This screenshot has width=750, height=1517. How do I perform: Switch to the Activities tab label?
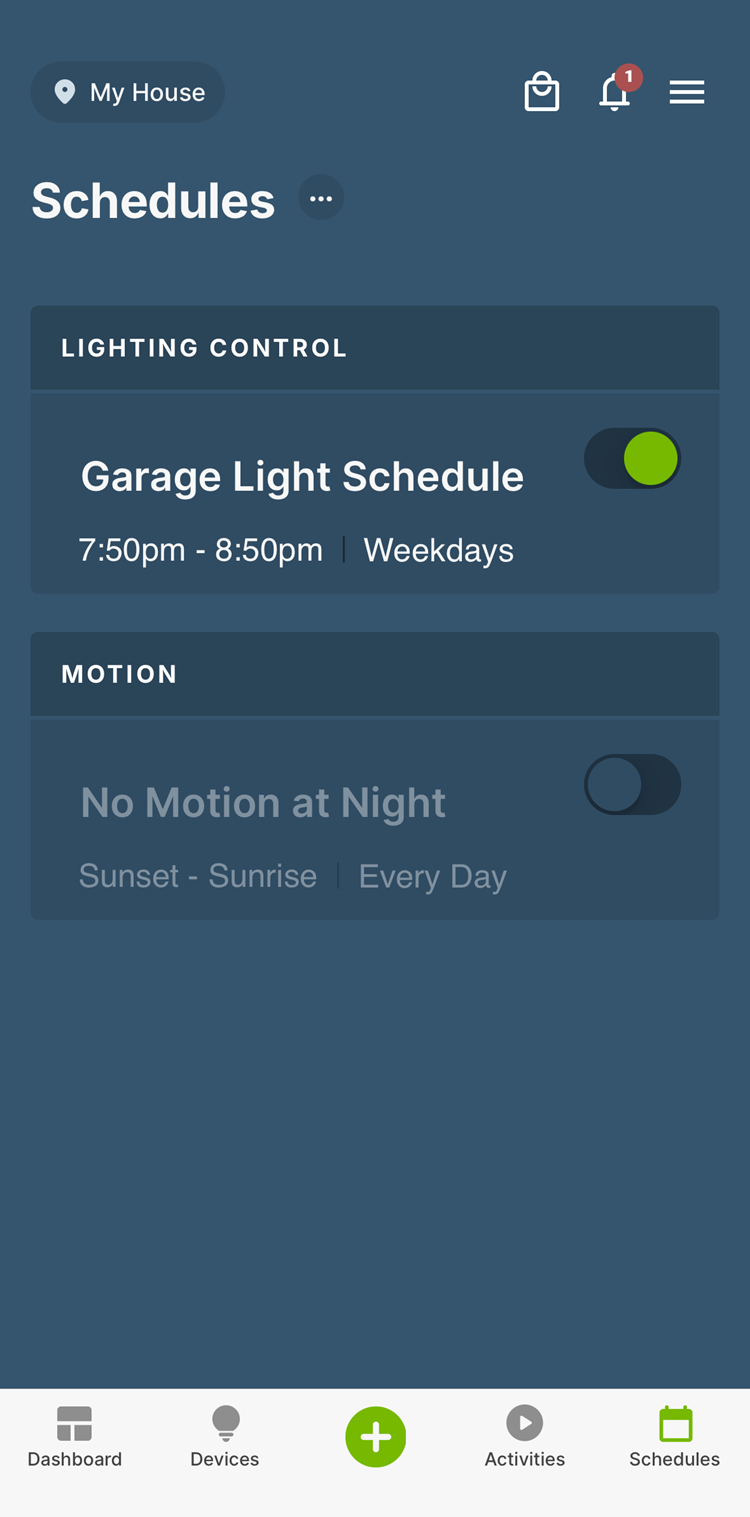524,1459
